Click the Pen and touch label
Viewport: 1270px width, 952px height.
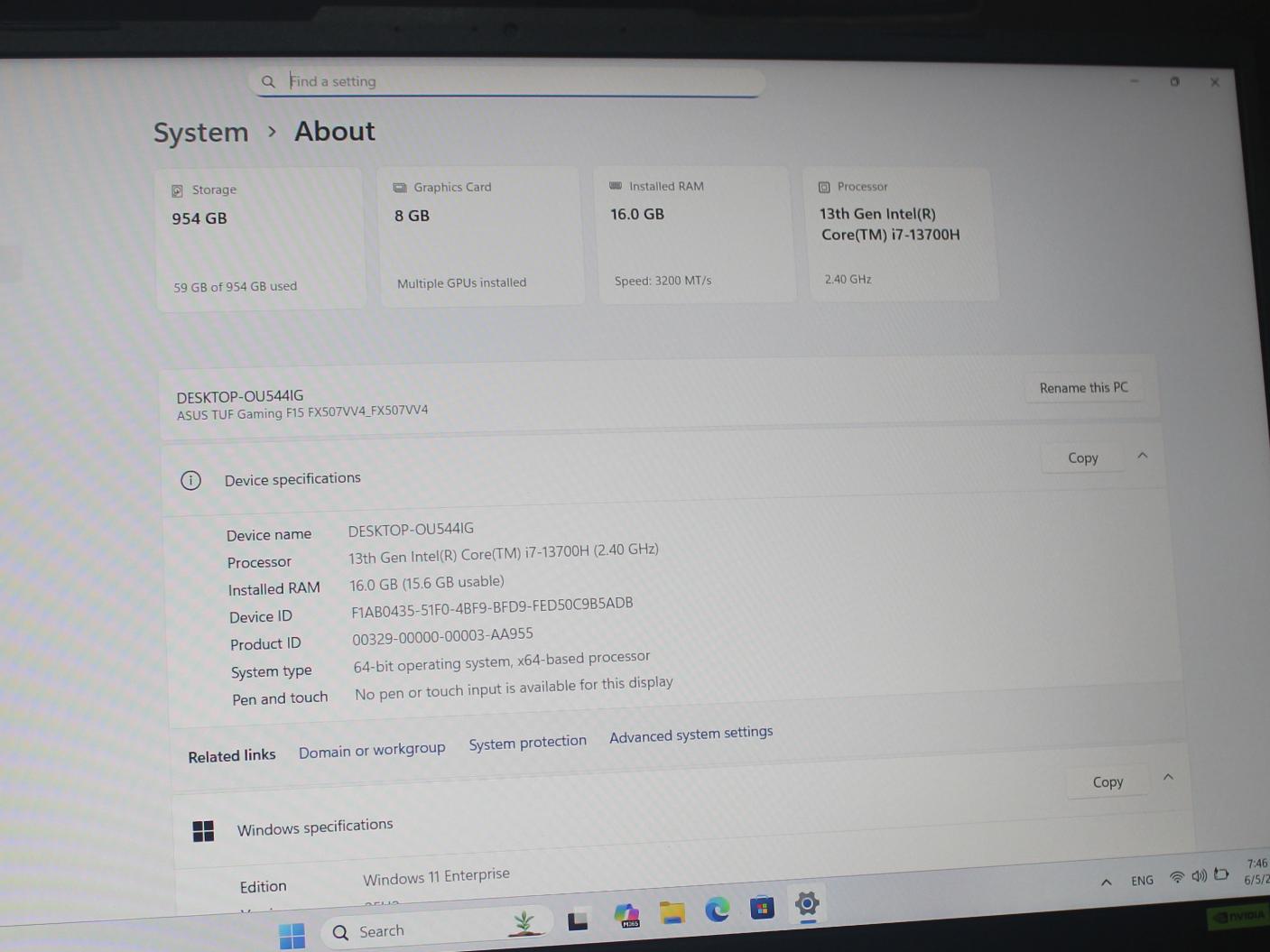(x=280, y=698)
